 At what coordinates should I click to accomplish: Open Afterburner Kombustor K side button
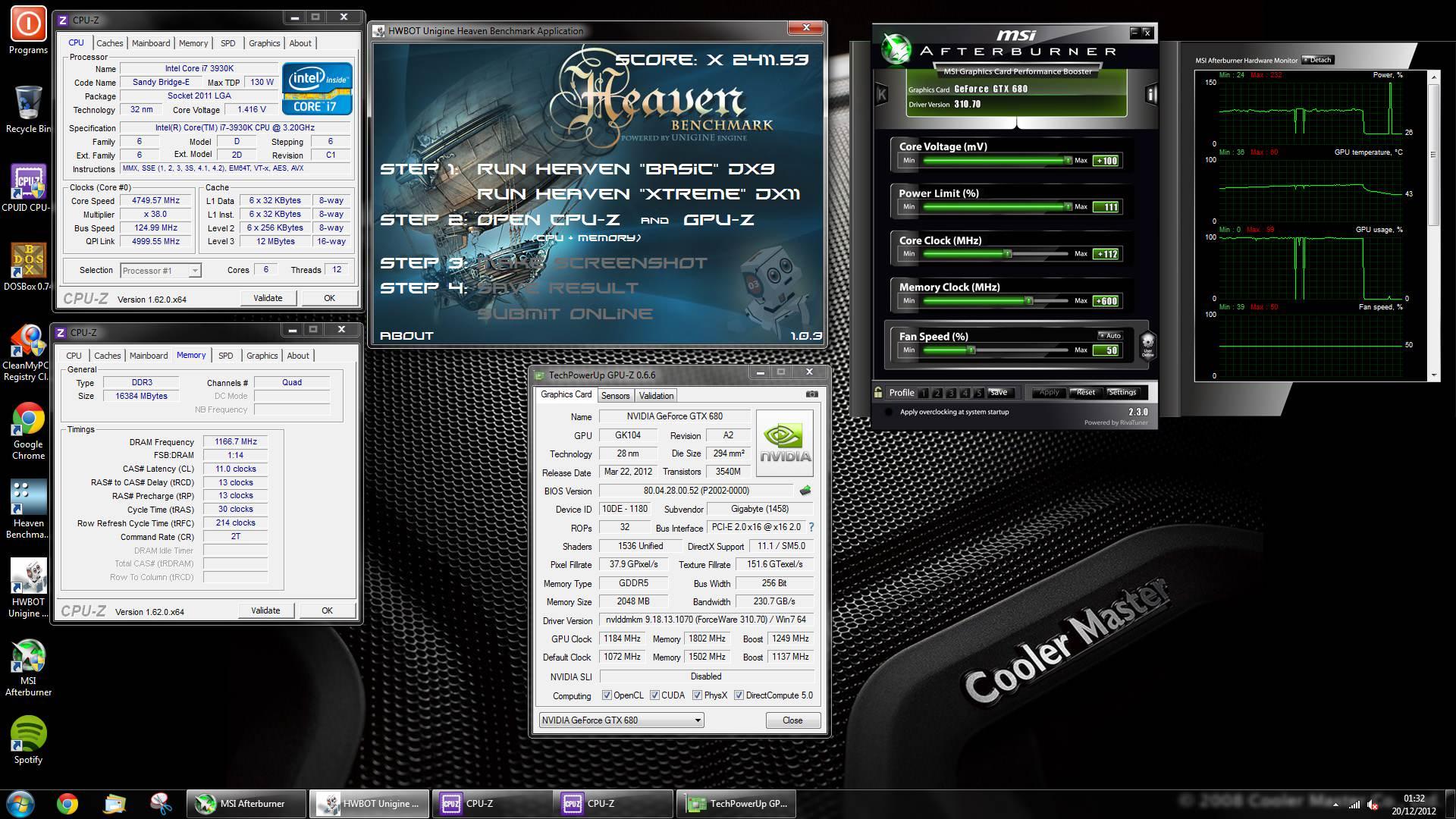click(x=881, y=94)
